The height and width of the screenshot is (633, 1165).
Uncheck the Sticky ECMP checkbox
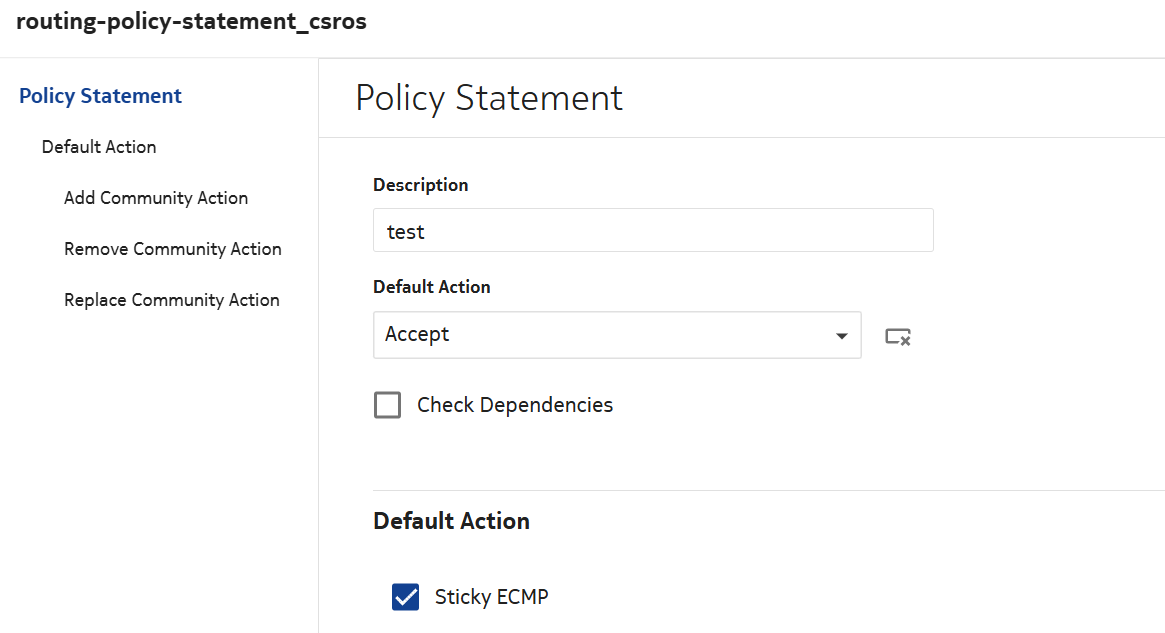point(405,597)
